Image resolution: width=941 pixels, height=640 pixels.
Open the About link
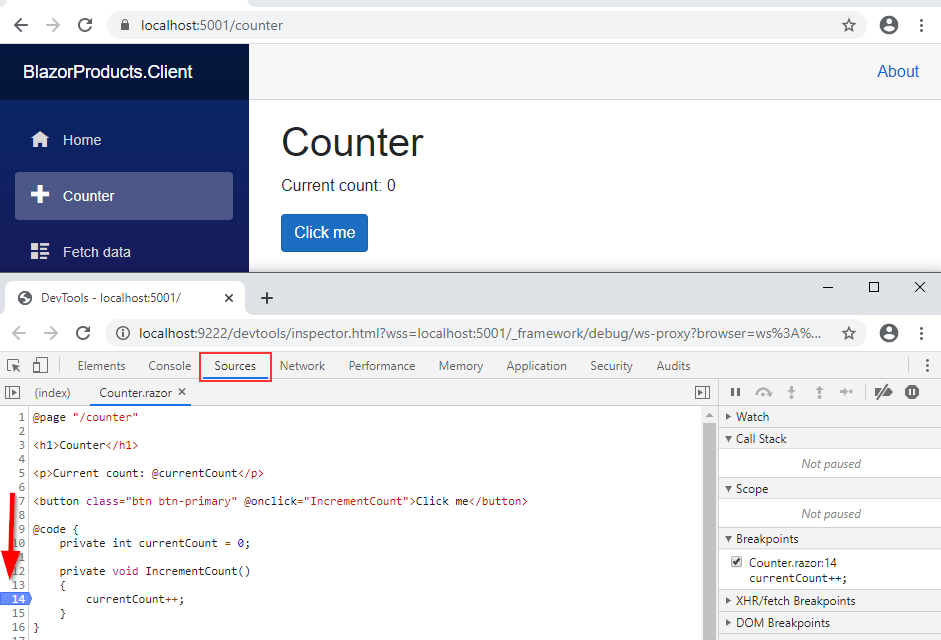(x=897, y=72)
